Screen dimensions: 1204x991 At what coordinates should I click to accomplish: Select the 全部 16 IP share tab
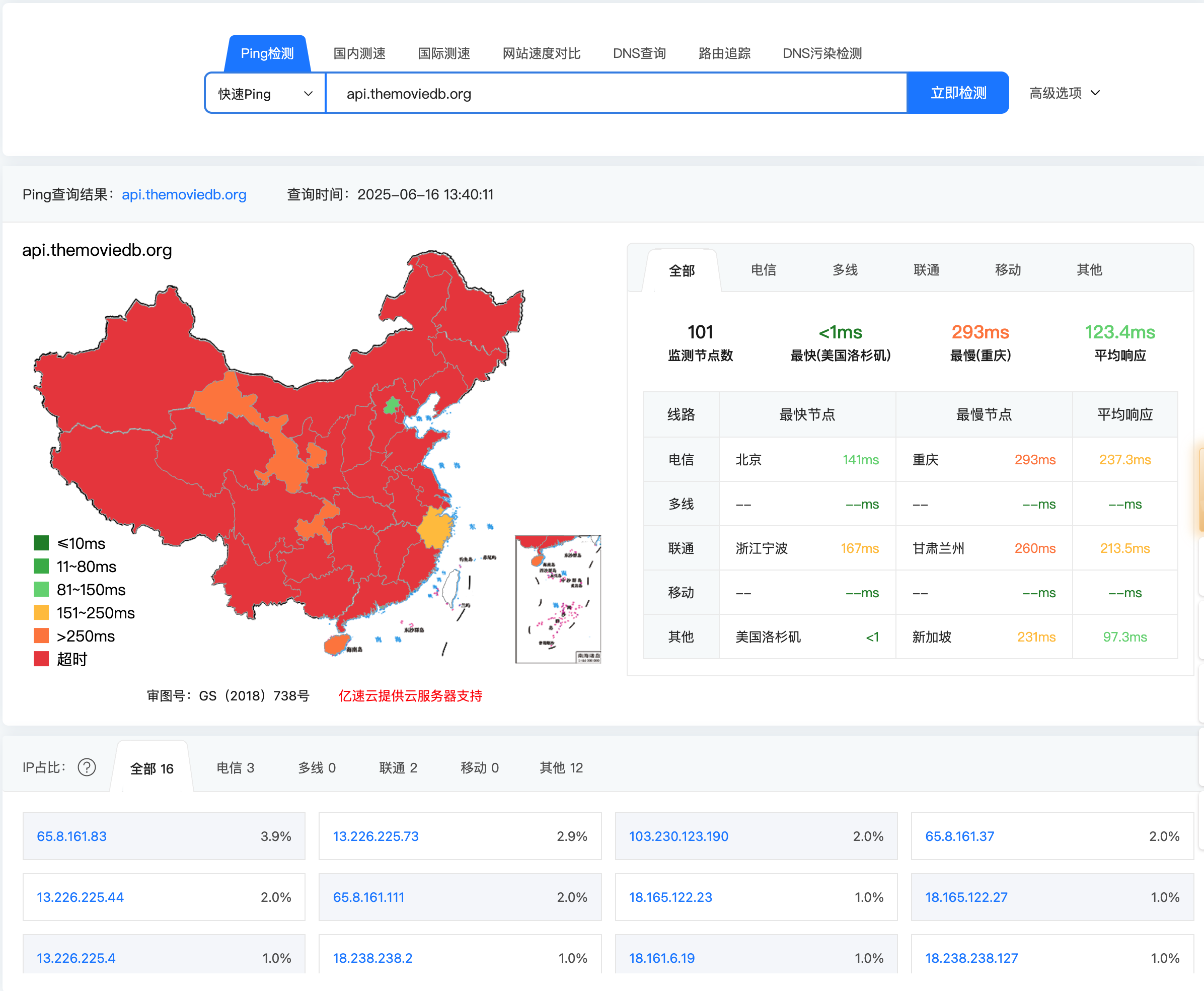click(152, 768)
